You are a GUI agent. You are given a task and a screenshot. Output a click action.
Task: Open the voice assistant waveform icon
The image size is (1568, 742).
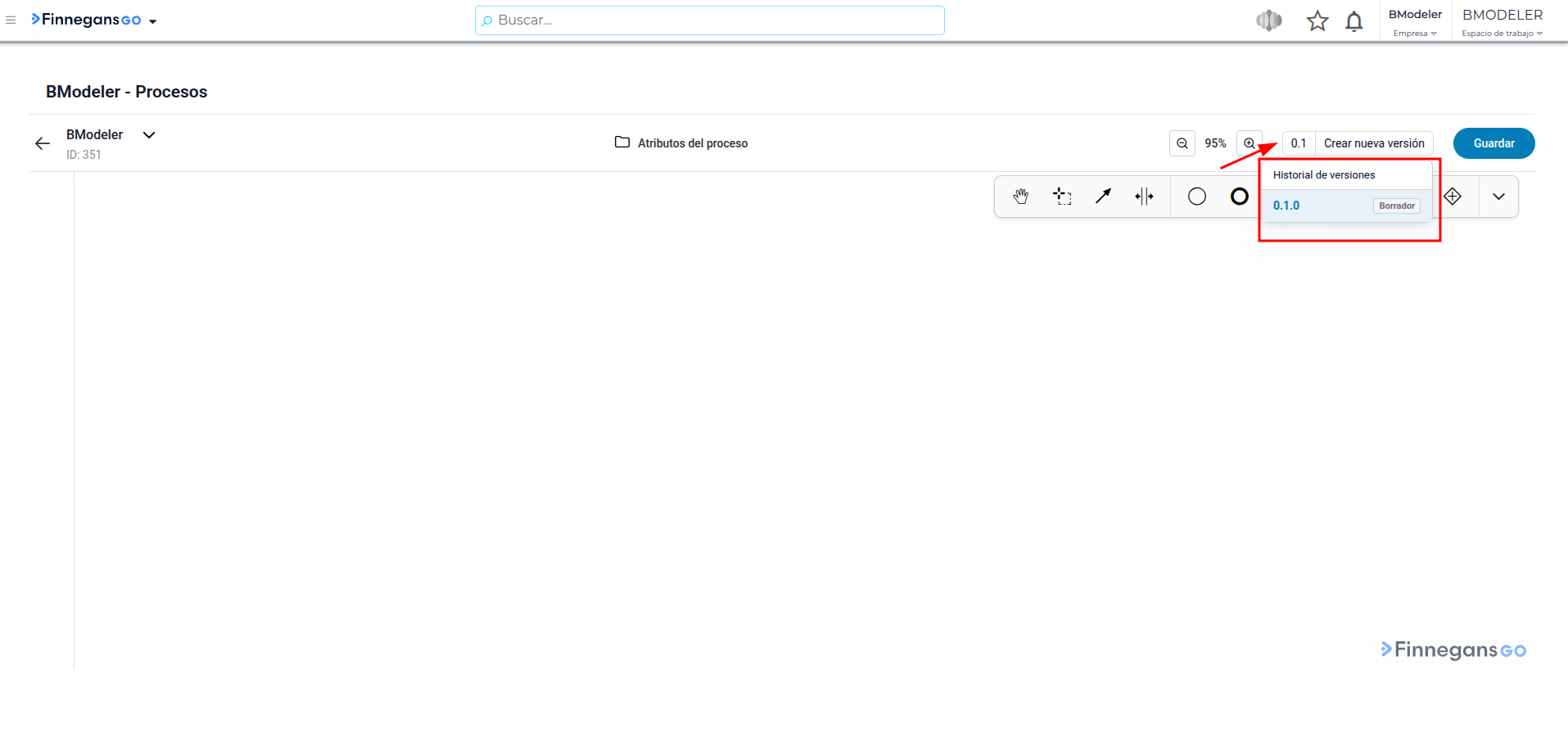click(1269, 20)
